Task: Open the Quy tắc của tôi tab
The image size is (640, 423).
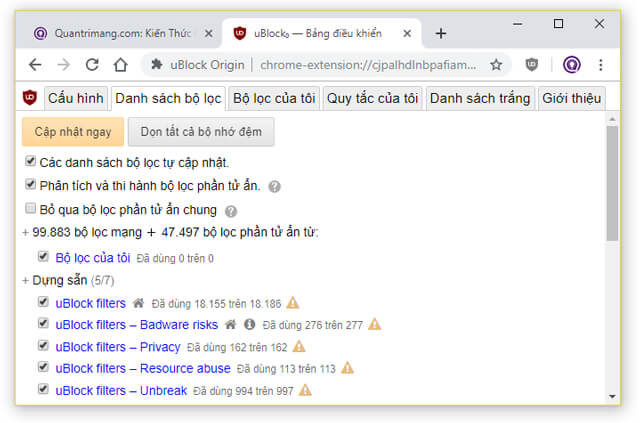Action: [372, 98]
